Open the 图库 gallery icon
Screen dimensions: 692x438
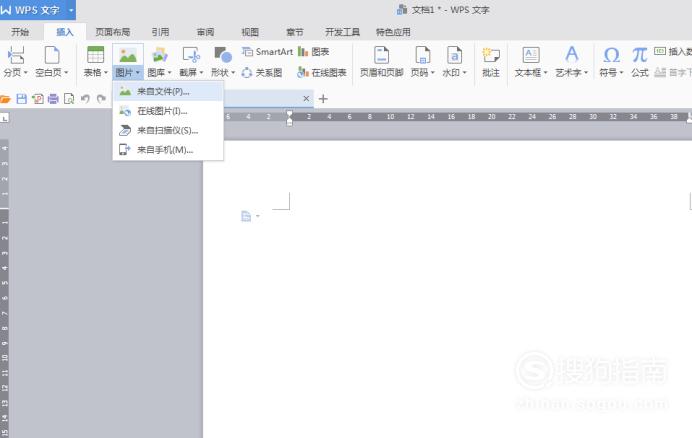[x=160, y=55]
